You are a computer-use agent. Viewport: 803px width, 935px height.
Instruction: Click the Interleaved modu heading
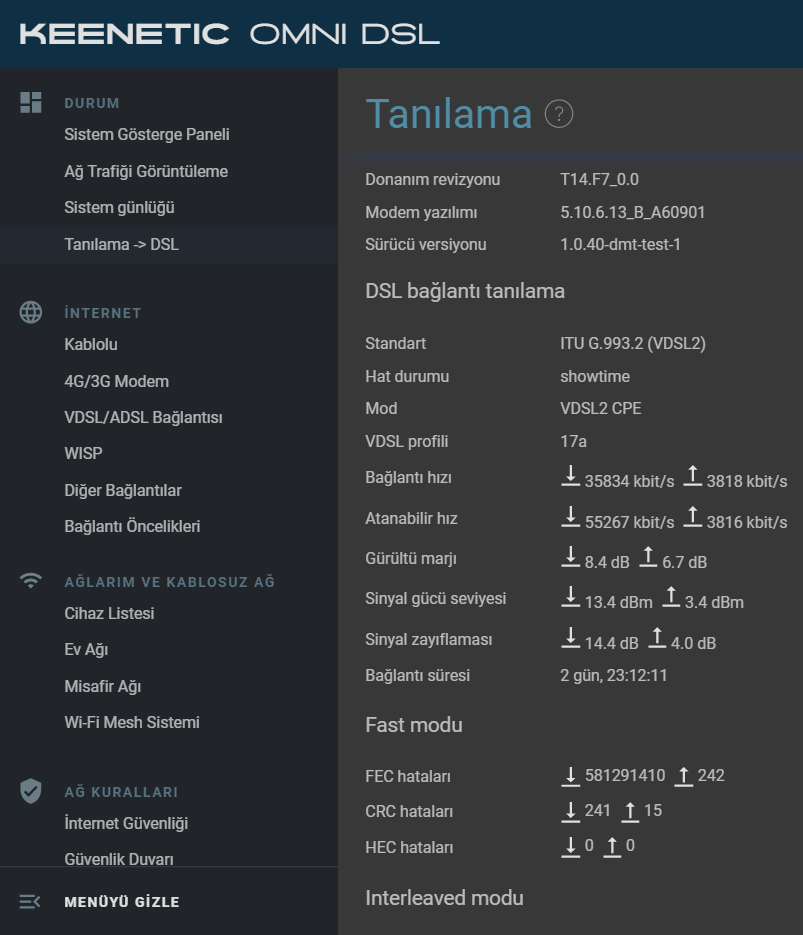444,898
